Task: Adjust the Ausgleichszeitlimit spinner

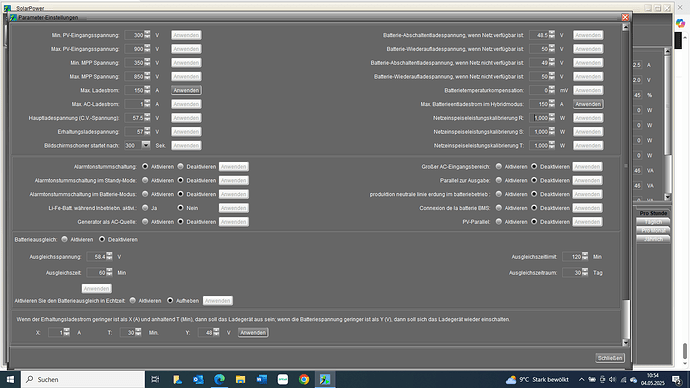Action: 585,256
